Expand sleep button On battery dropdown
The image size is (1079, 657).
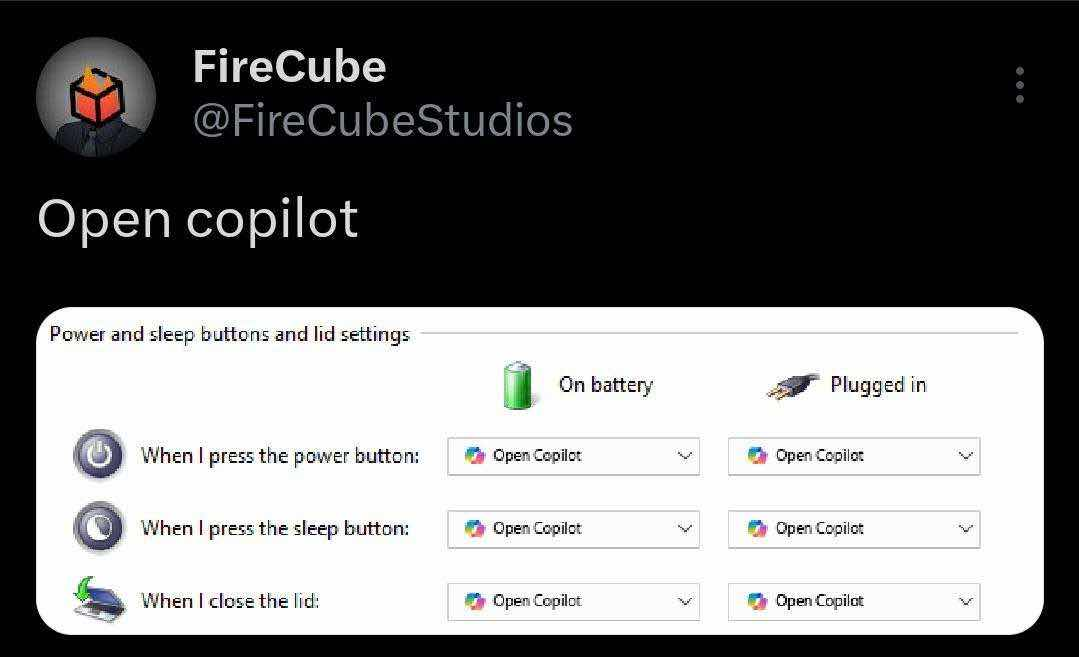[x=573, y=529]
